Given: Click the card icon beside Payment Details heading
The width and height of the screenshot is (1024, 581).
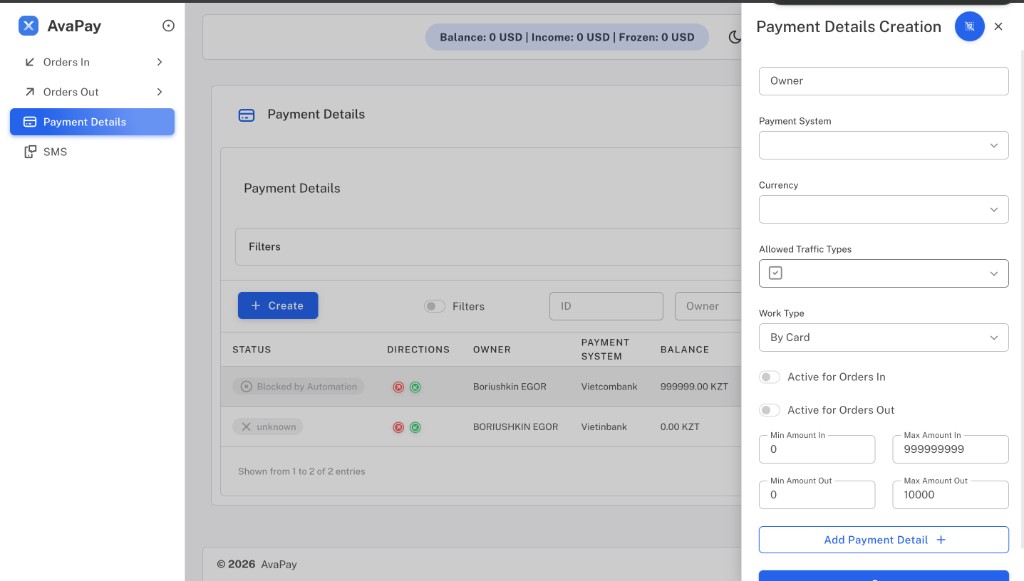Looking at the screenshot, I should point(246,116).
